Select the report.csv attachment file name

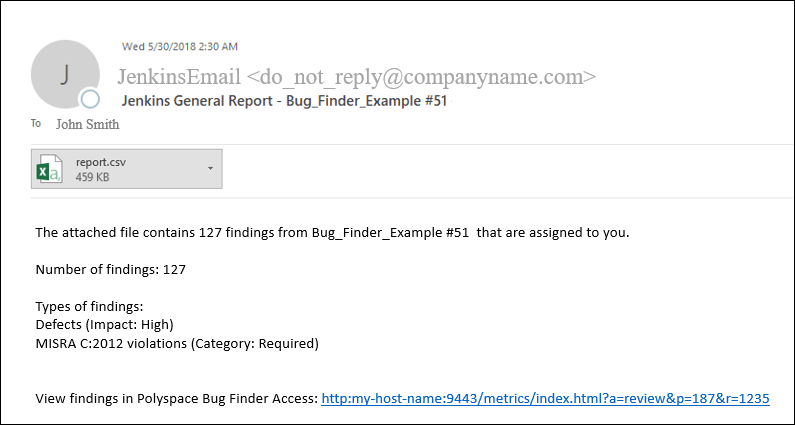pos(101,161)
